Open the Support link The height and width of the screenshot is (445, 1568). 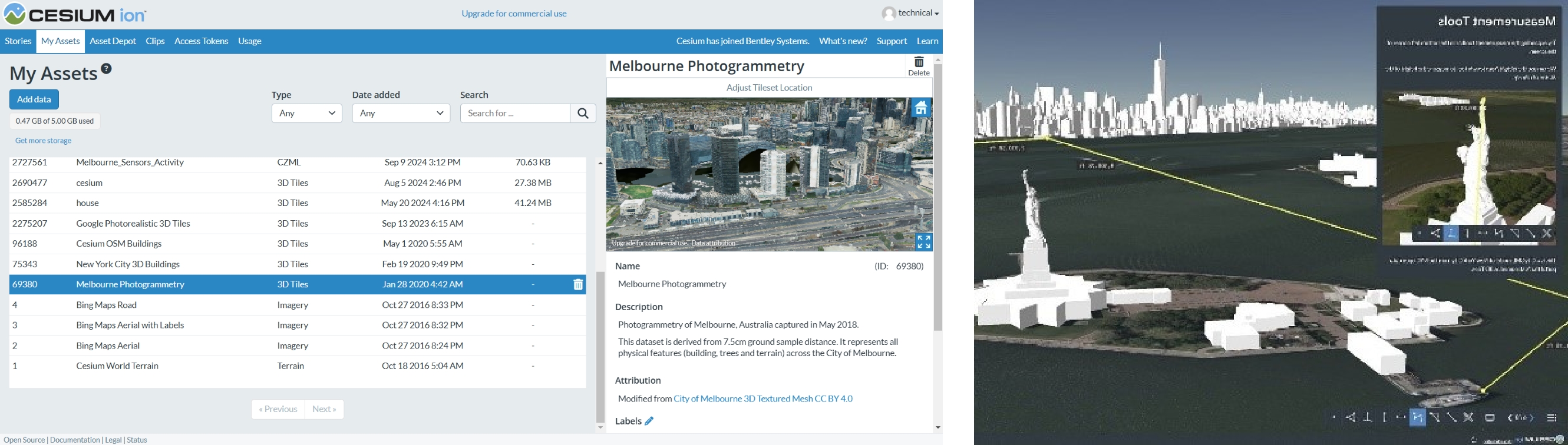click(x=892, y=41)
